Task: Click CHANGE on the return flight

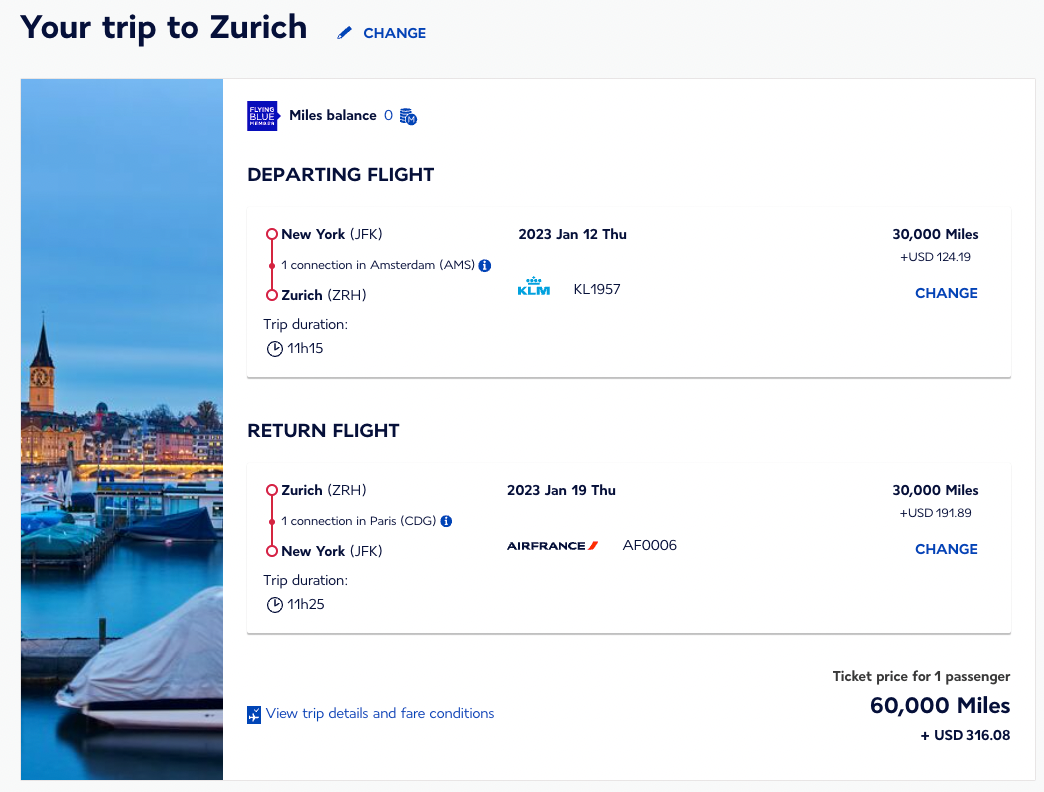Action: [946, 549]
